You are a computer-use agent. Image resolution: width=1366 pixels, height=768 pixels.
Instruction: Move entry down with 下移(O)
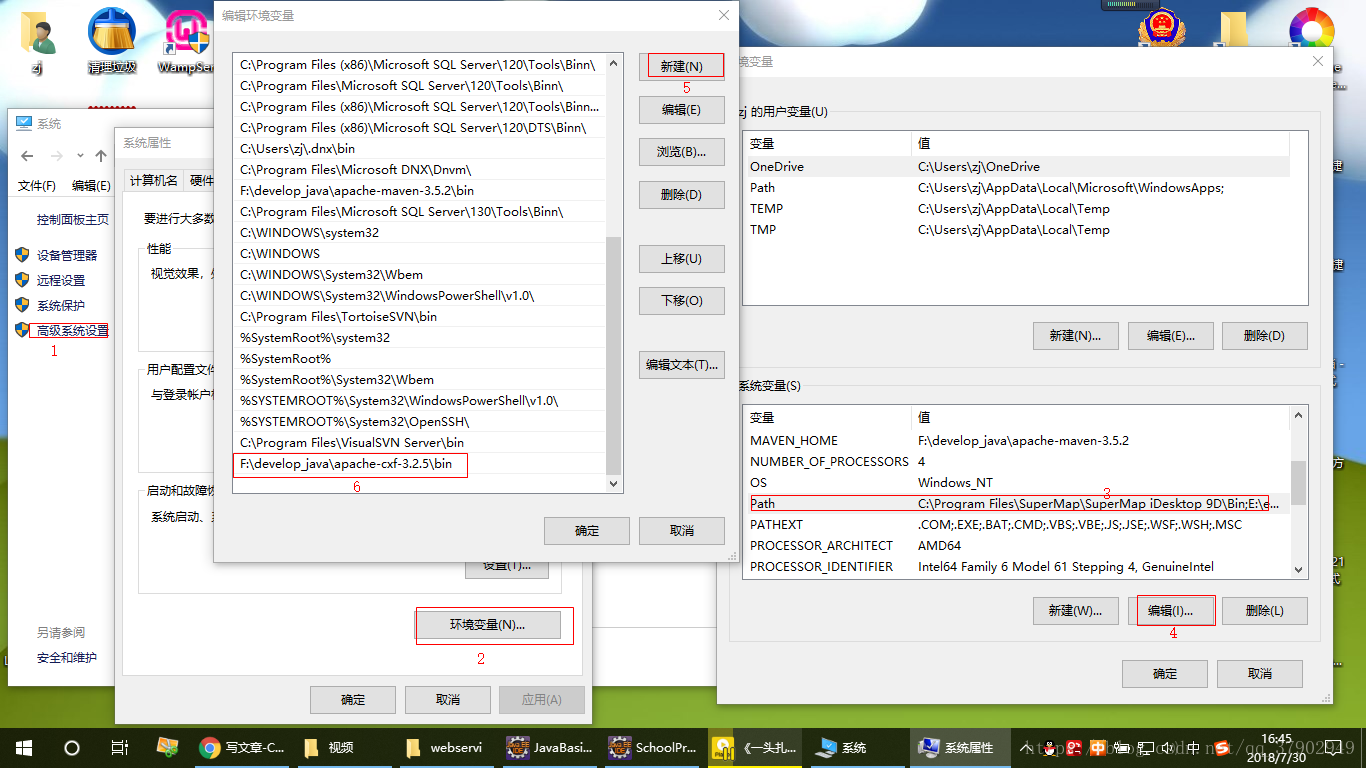681,301
